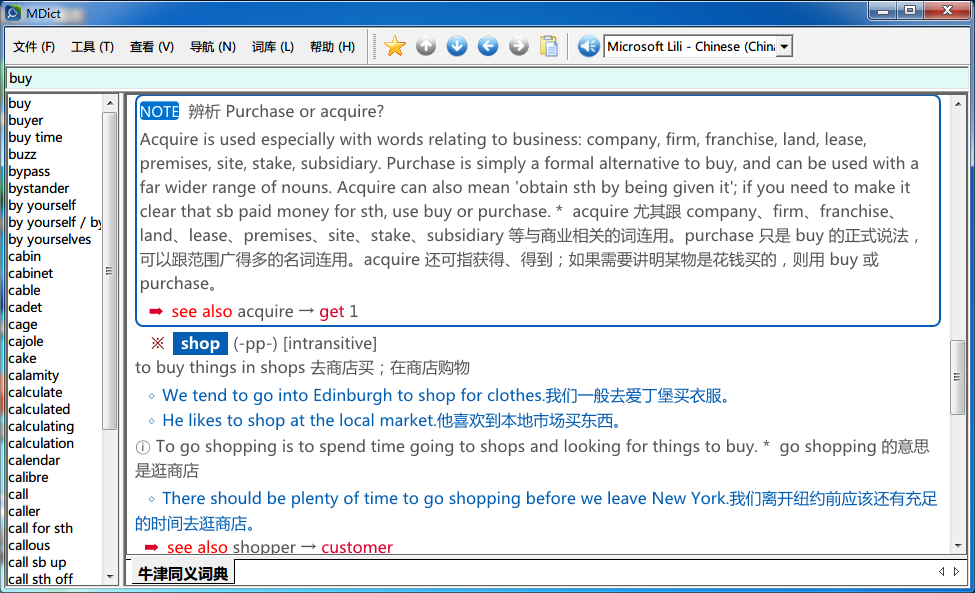The height and width of the screenshot is (593, 975).
Task: Select 'calendar' in the word list
Action: click(x=34, y=460)
